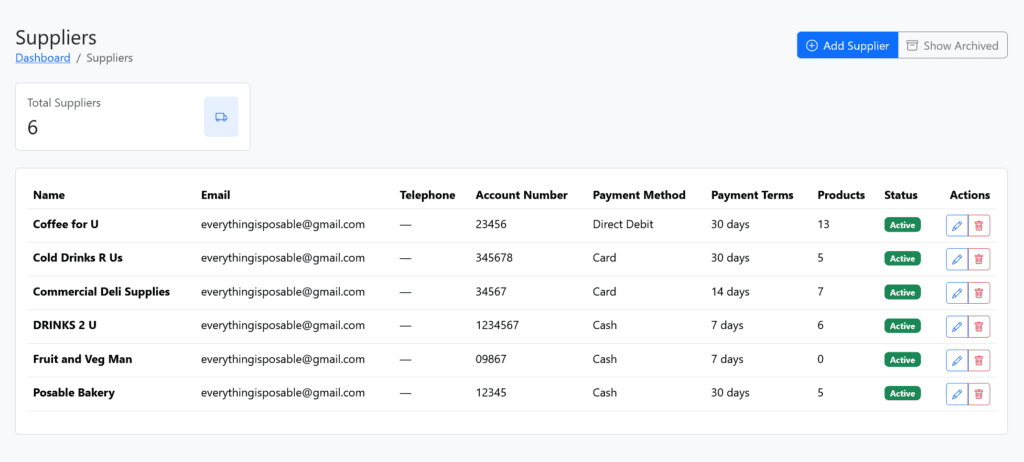Delete the Commercial Deli Supplies supplier
Viewport: 1024px width, 462px height.
(979, 293)
